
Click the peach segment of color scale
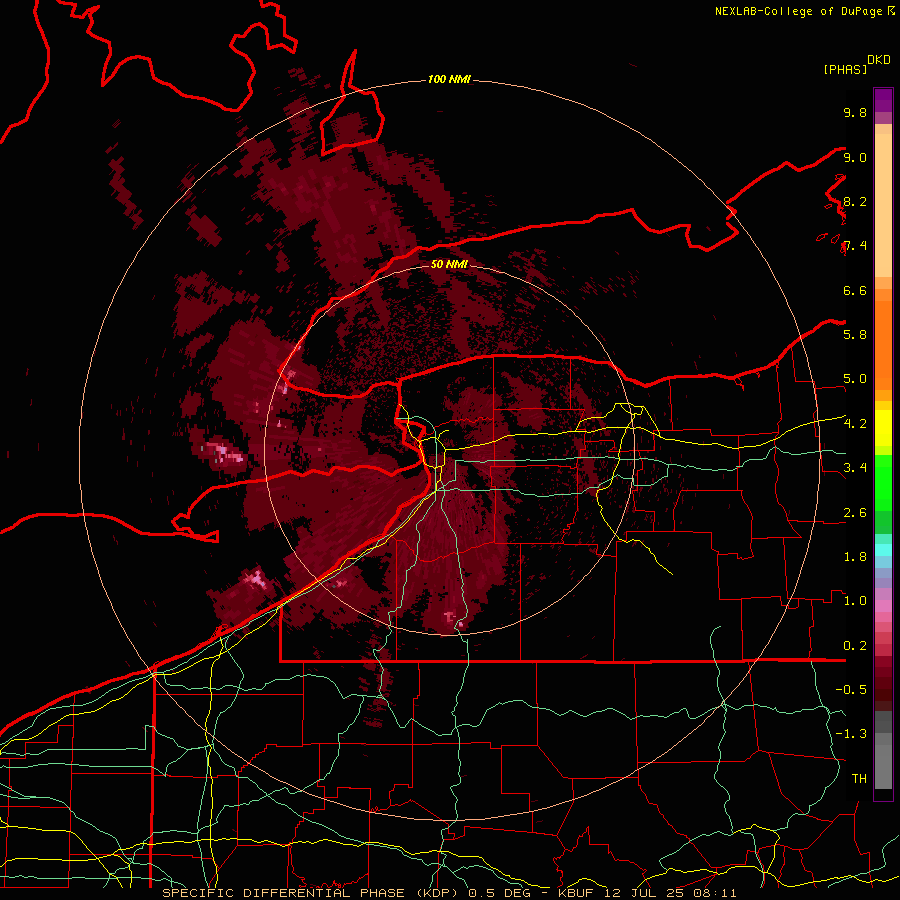pyautogui.click(x=883, y=207)
